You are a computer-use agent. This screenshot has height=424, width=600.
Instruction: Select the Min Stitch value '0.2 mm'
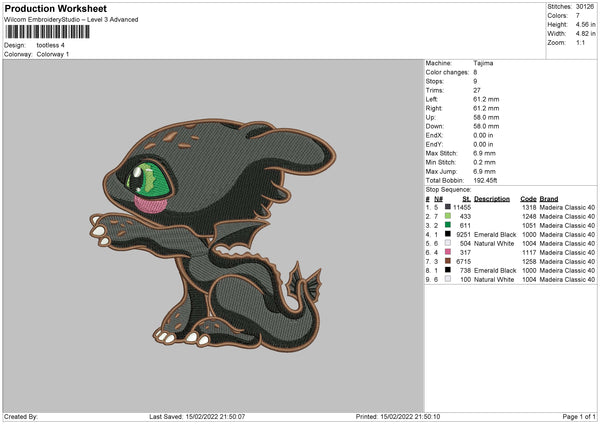pos(484,162)
